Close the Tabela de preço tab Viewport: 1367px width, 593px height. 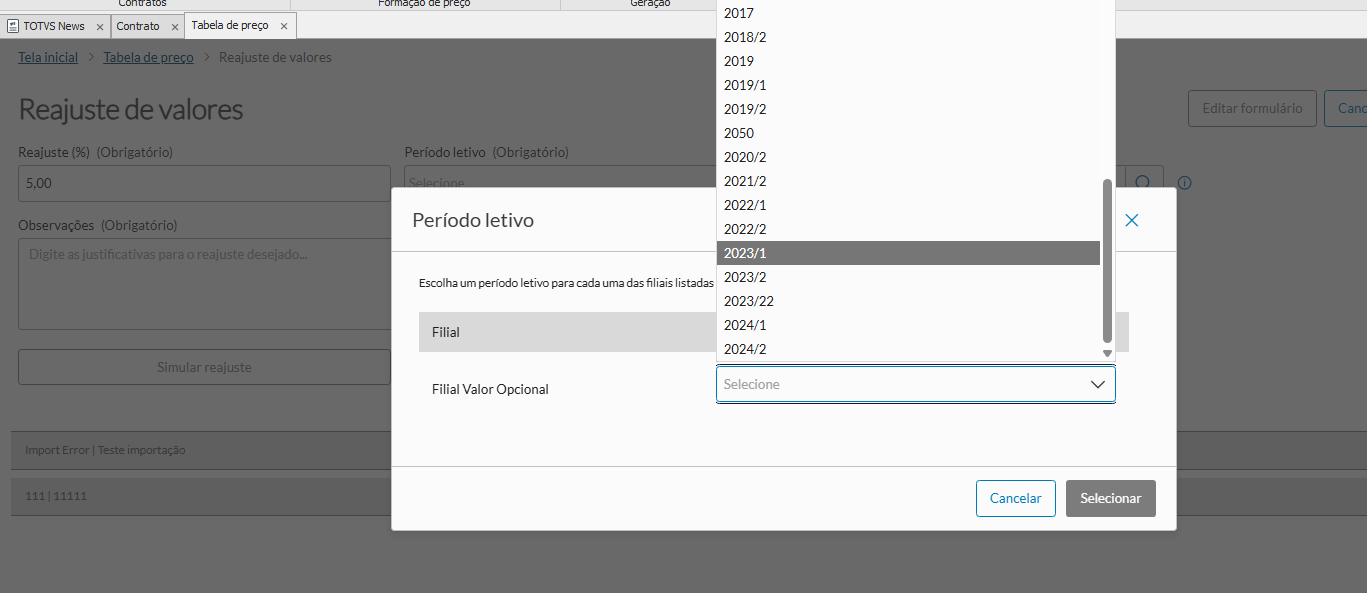(x=284, y=26)
